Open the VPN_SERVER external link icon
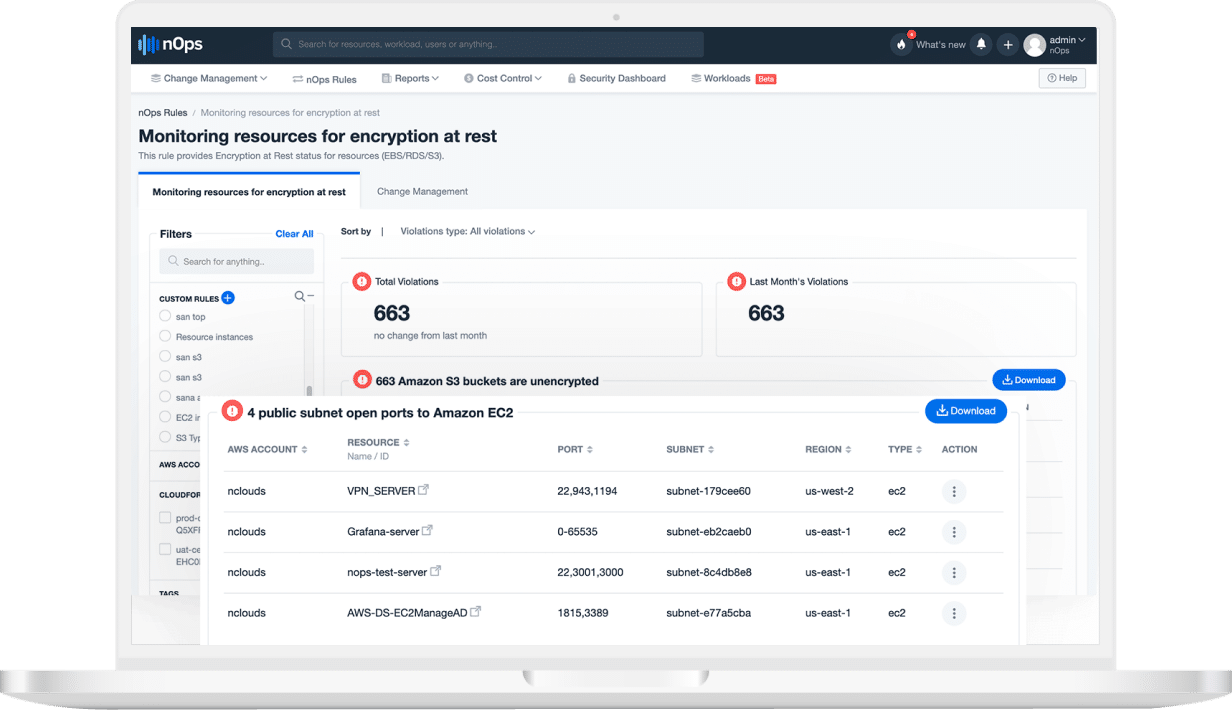Viewport: 1232px width, 710px height. (423, 490)
